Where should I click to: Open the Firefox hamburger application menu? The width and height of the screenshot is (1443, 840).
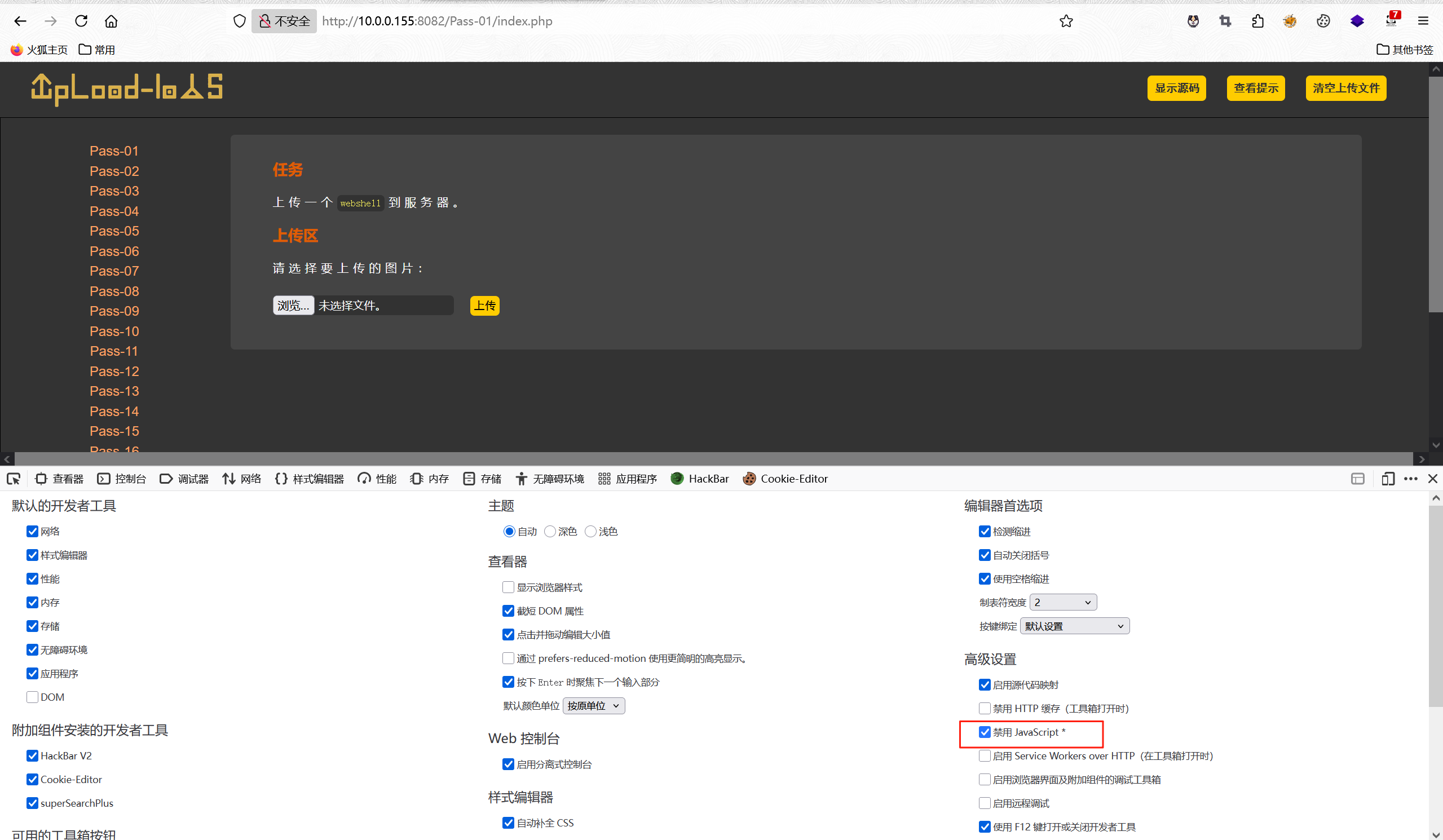[1423, 21]
